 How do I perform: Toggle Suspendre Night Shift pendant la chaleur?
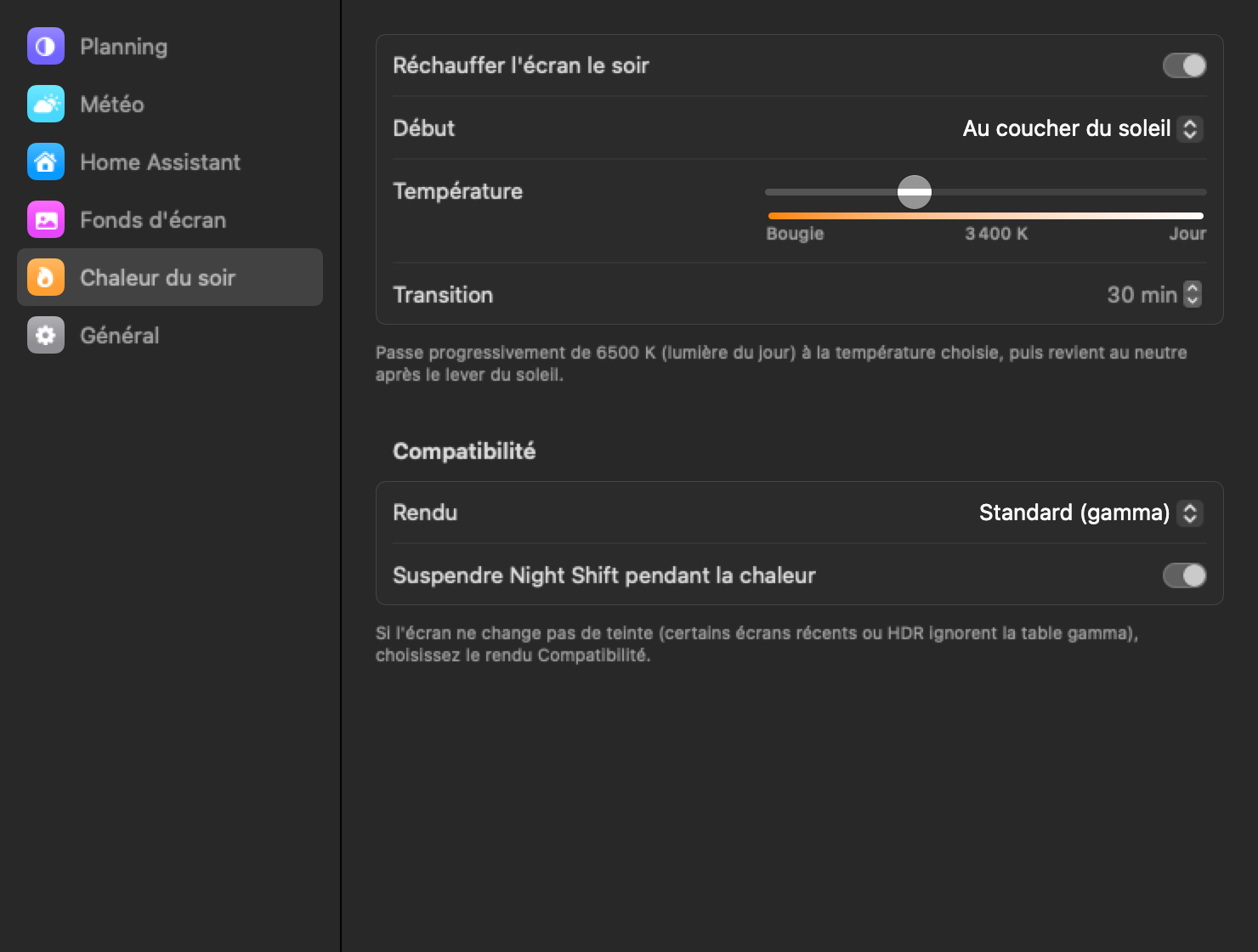(1184, 575)
